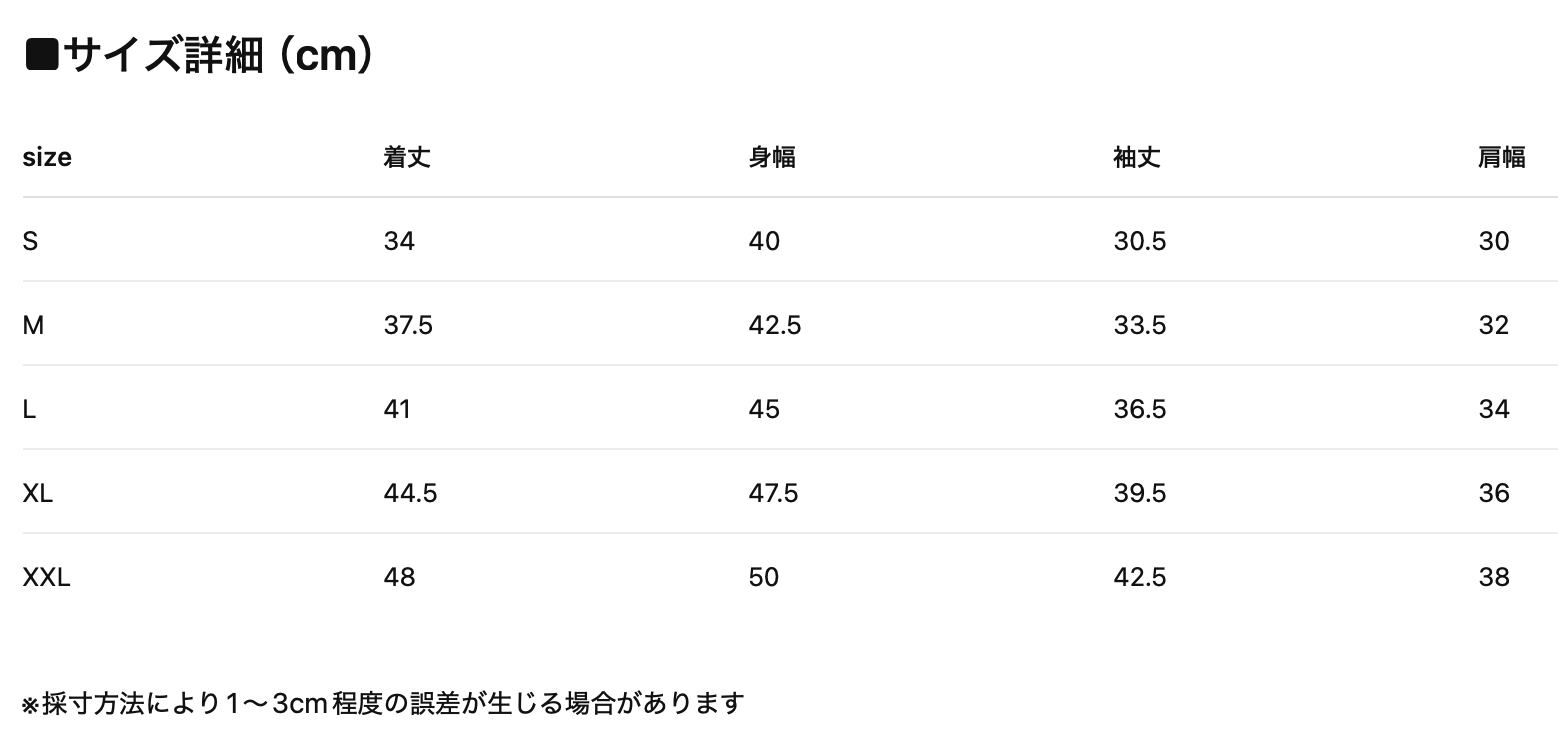
Task: Click the 47.5 身幅 value for XL
Action: point(773,494)
